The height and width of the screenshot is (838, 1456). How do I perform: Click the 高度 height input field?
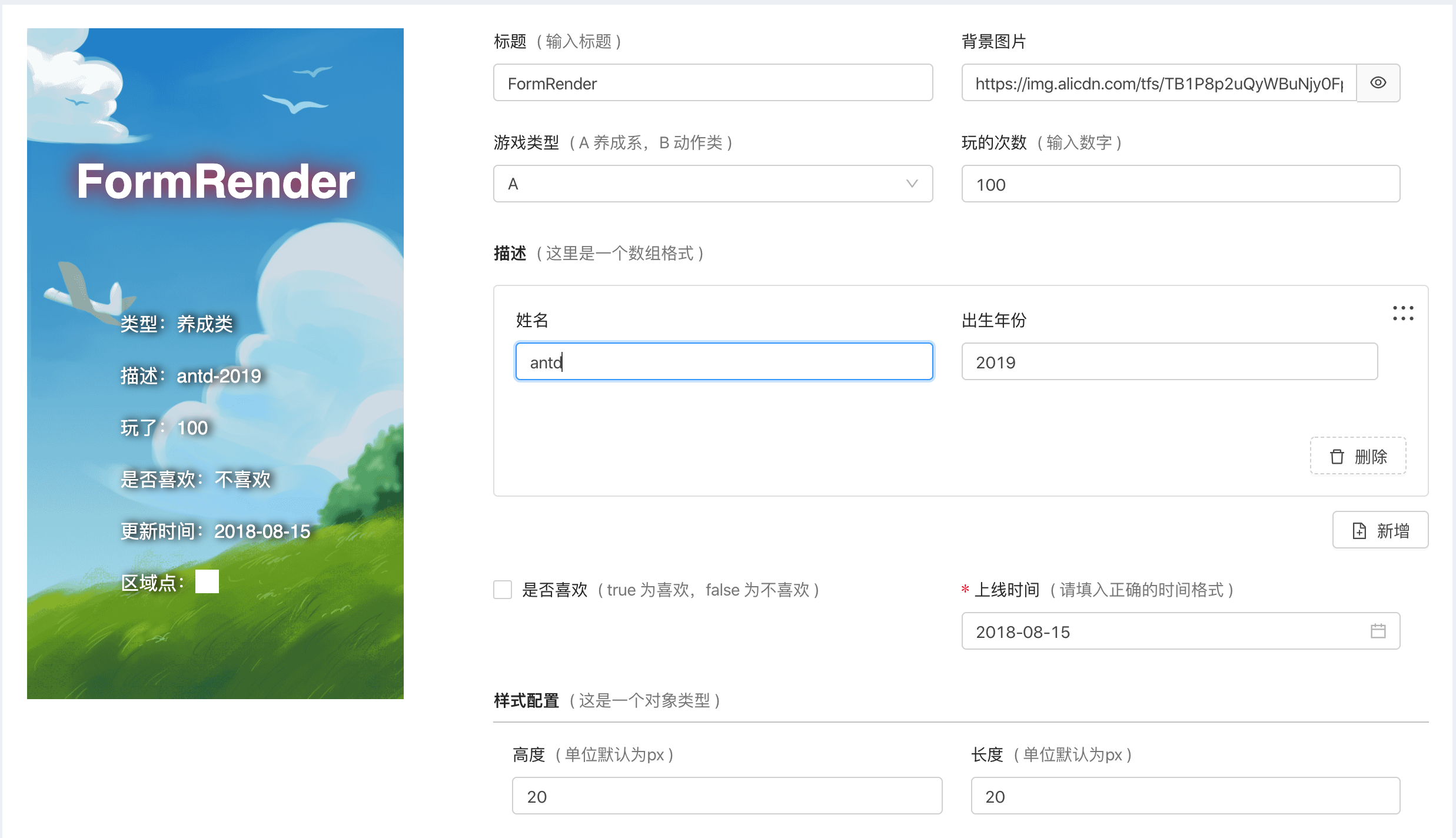tap(726, 796)
